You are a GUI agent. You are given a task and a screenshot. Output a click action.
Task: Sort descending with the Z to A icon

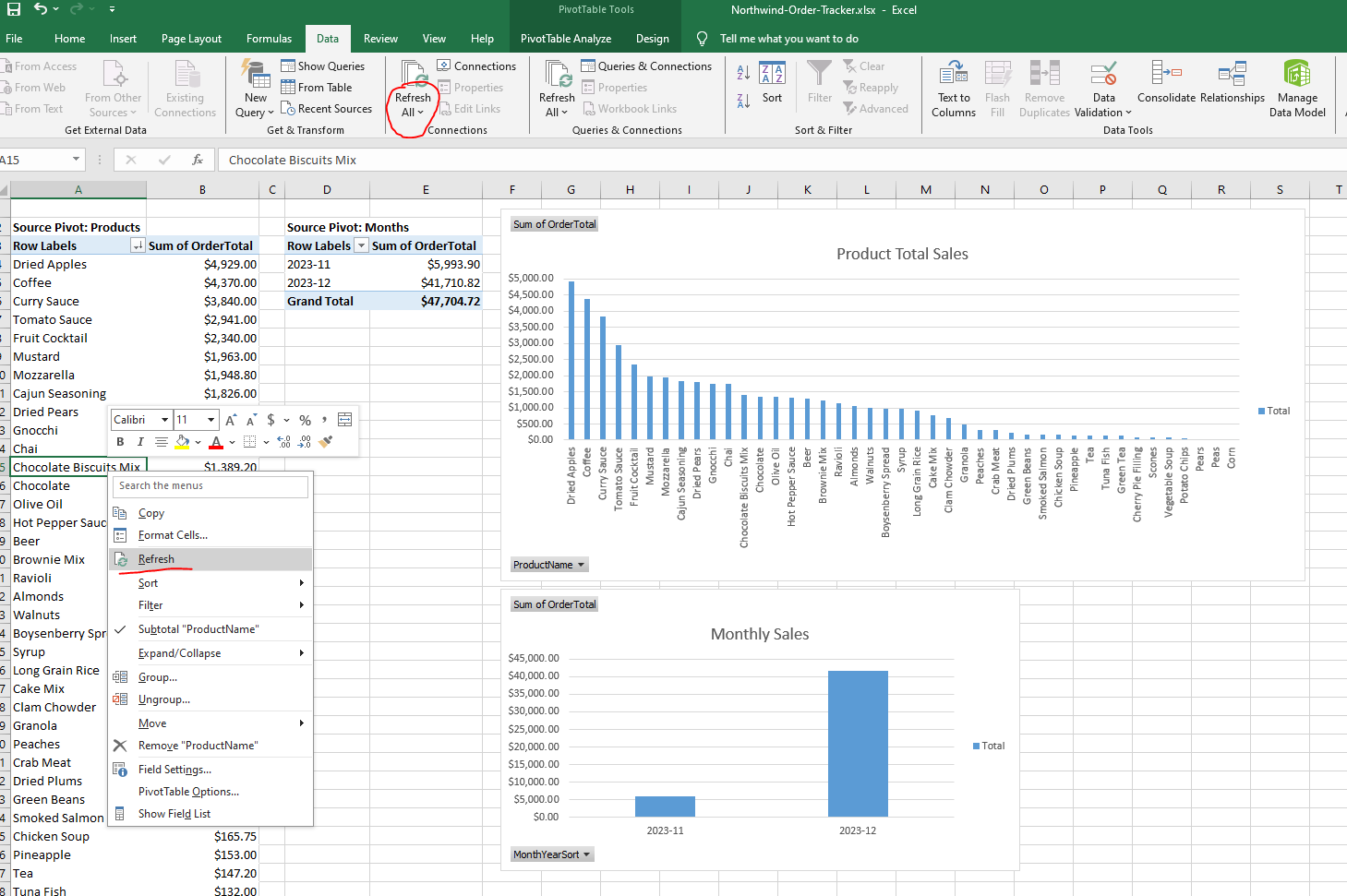click(x=743, y=101)
